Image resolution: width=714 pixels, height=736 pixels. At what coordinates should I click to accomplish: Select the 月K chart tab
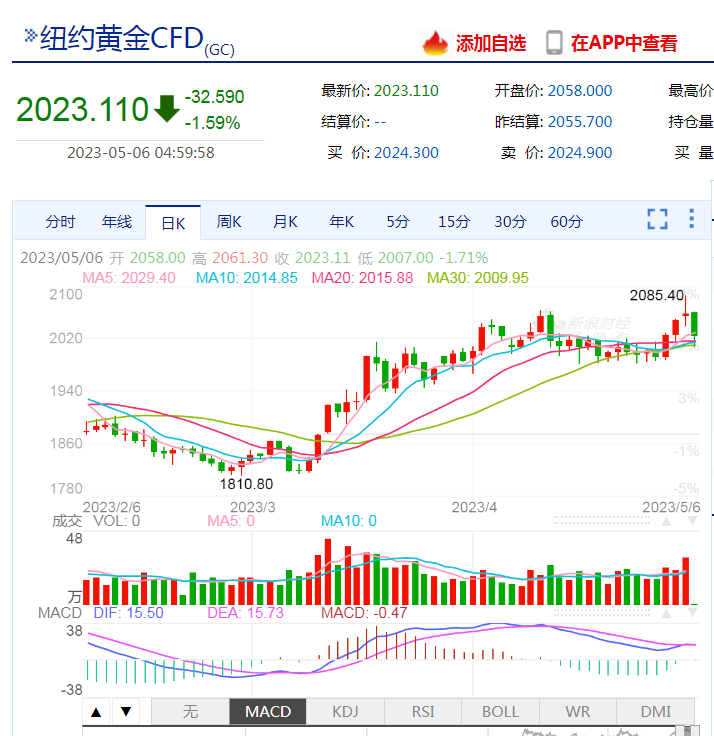[285, 222]
